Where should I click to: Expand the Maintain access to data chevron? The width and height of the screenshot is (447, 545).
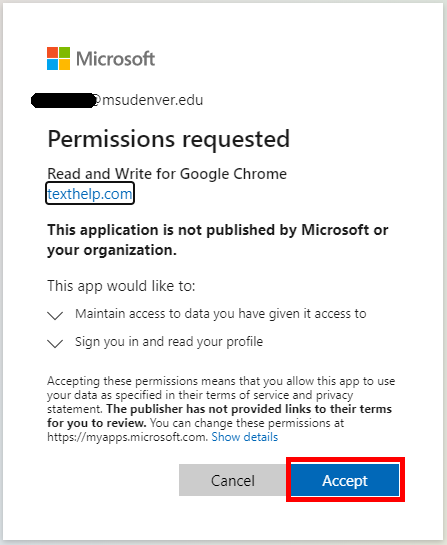point(55,315)
